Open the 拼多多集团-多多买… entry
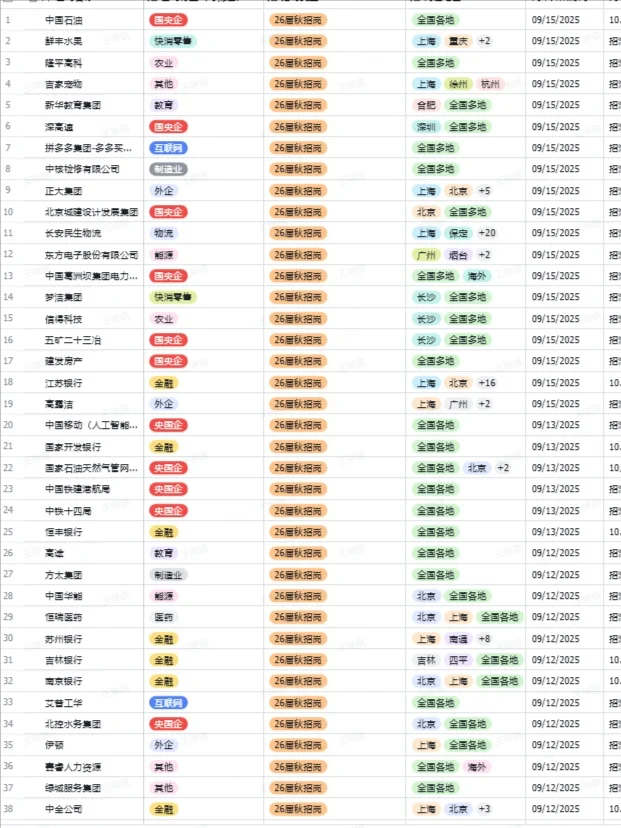This screenshot has height=828, width=621. pos(88,148)
